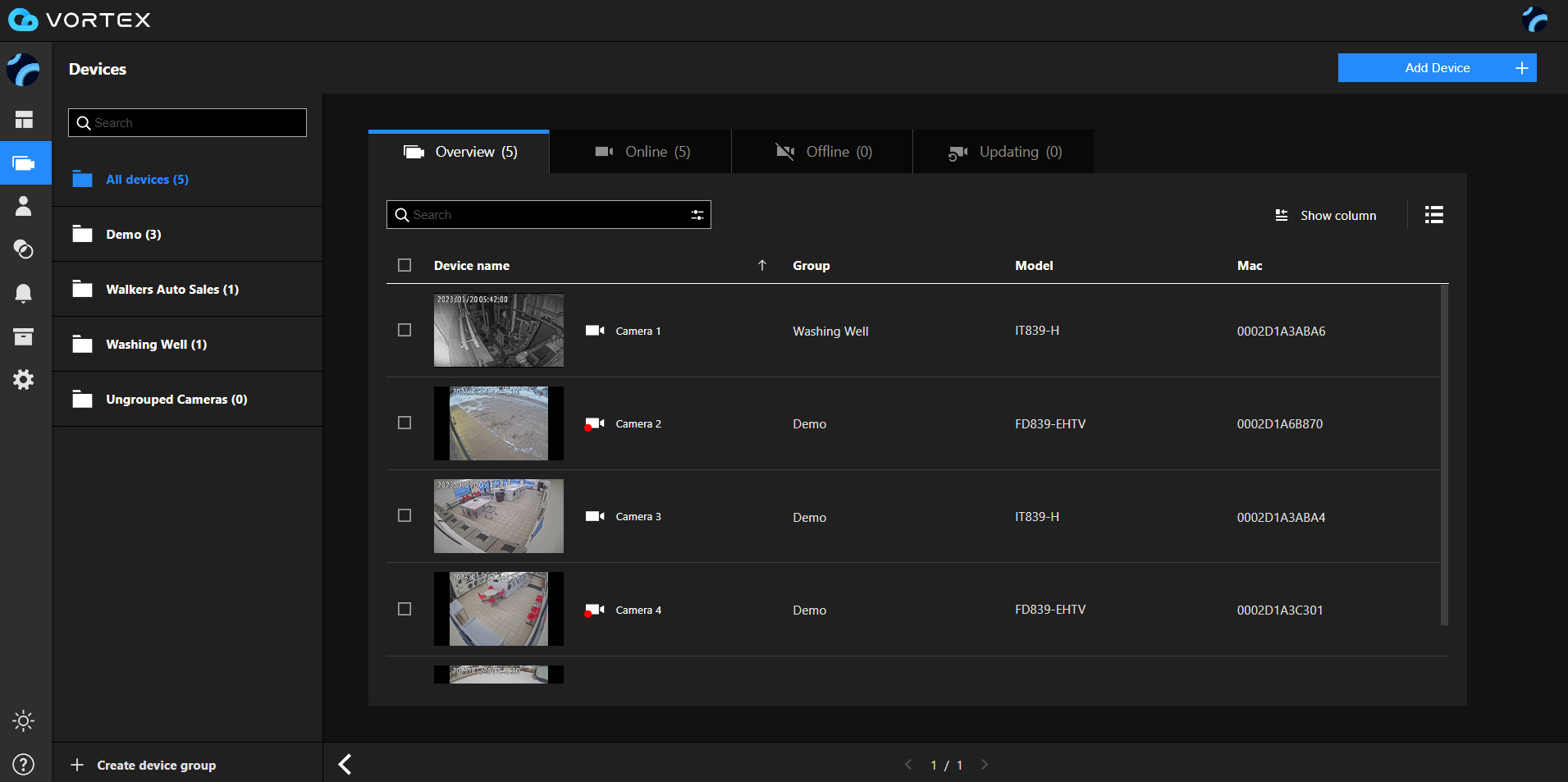Click the Add Device button

(1437, 68)
